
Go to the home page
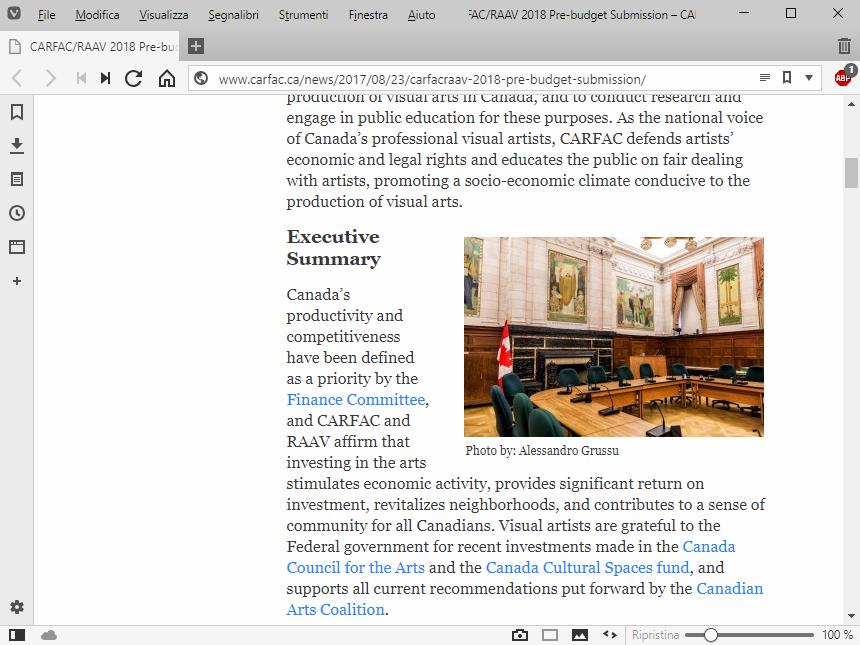tap(167, 78)
